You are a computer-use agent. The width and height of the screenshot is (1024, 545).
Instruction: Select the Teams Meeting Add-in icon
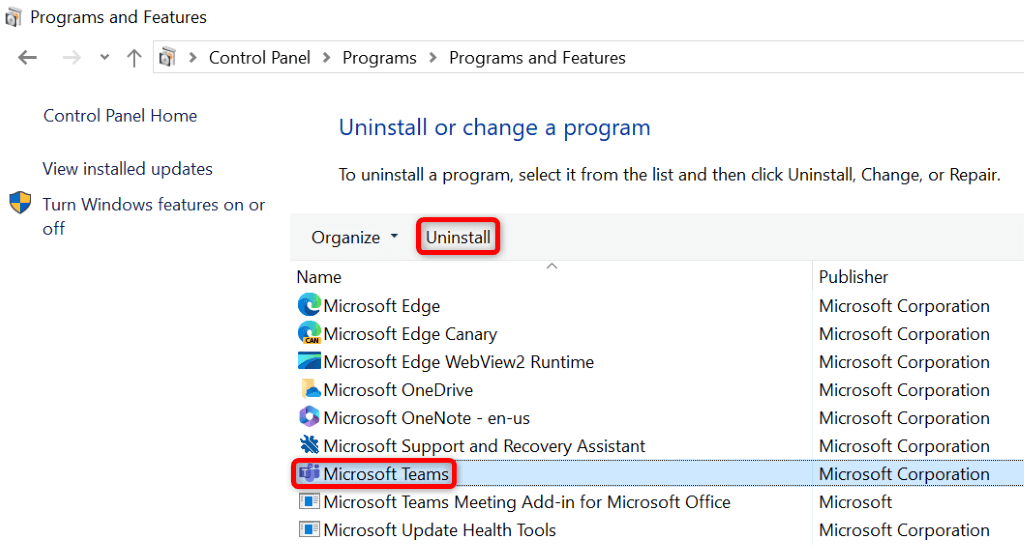coord(309,502)
